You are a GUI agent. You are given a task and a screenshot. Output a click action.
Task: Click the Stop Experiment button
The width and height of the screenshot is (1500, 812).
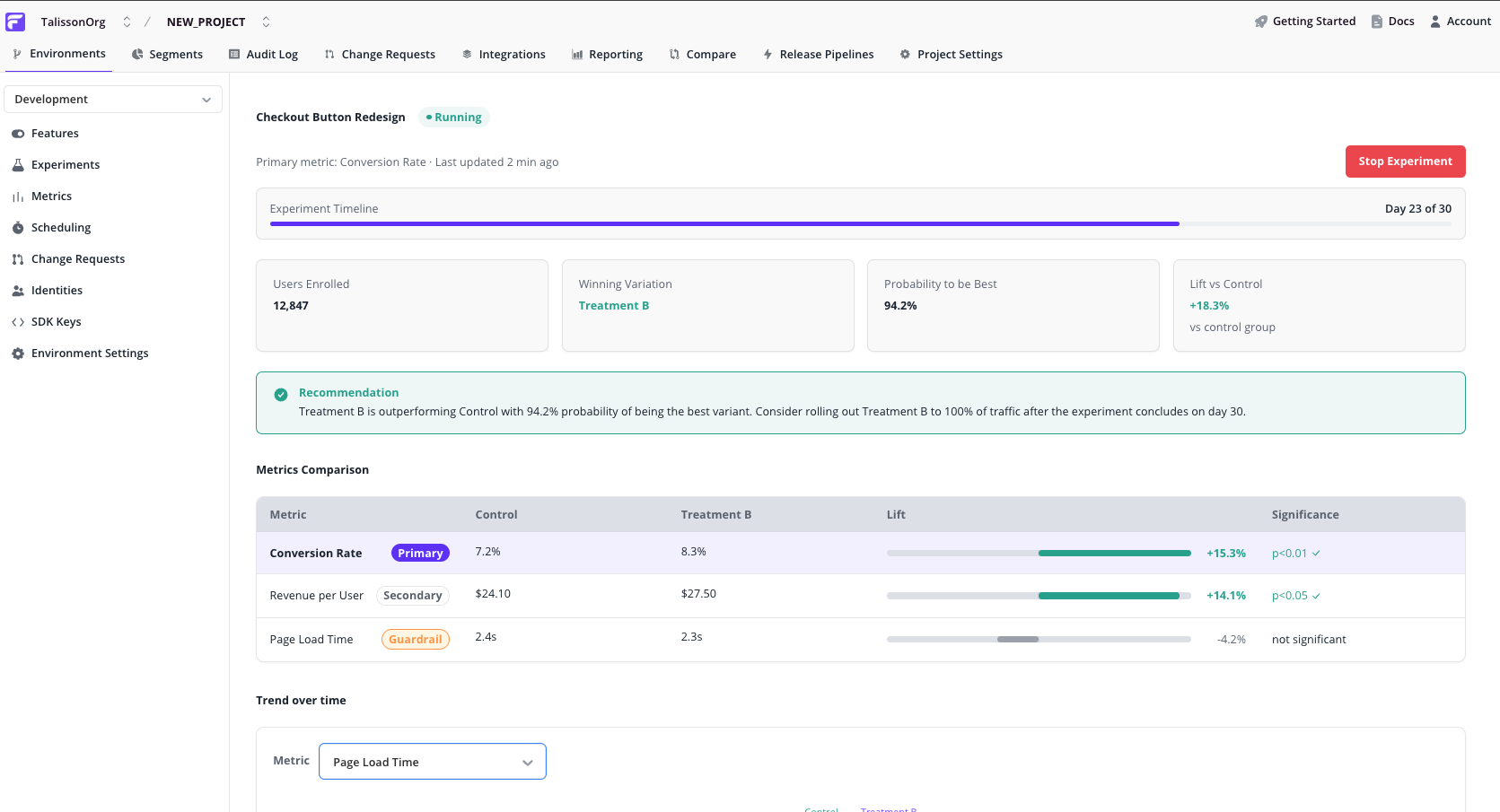1405,162
